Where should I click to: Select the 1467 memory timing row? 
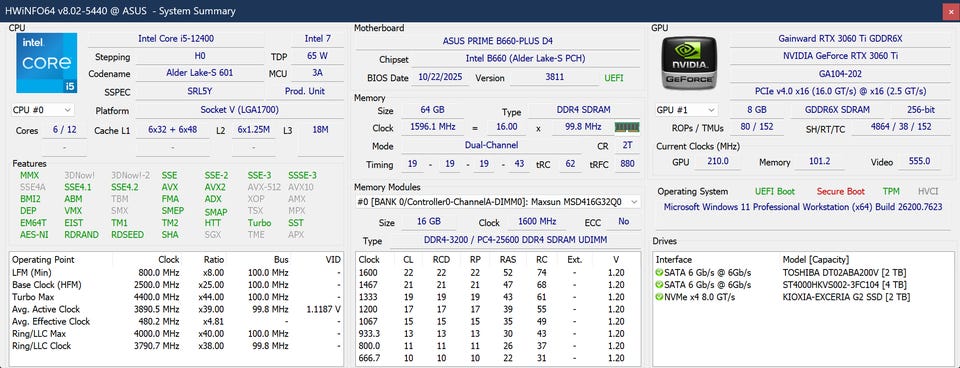click(498, 285)
